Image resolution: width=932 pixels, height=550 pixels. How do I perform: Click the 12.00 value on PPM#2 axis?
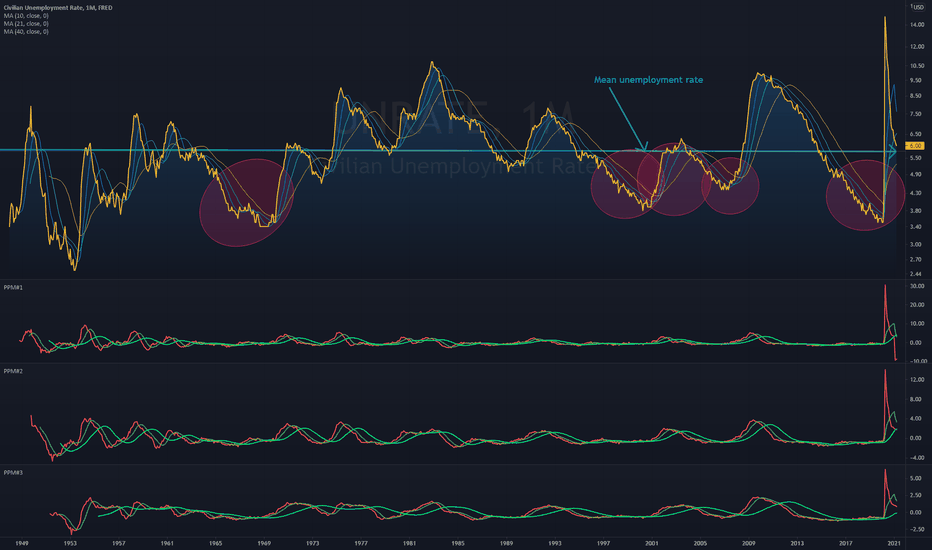click(x=917, y=379)
